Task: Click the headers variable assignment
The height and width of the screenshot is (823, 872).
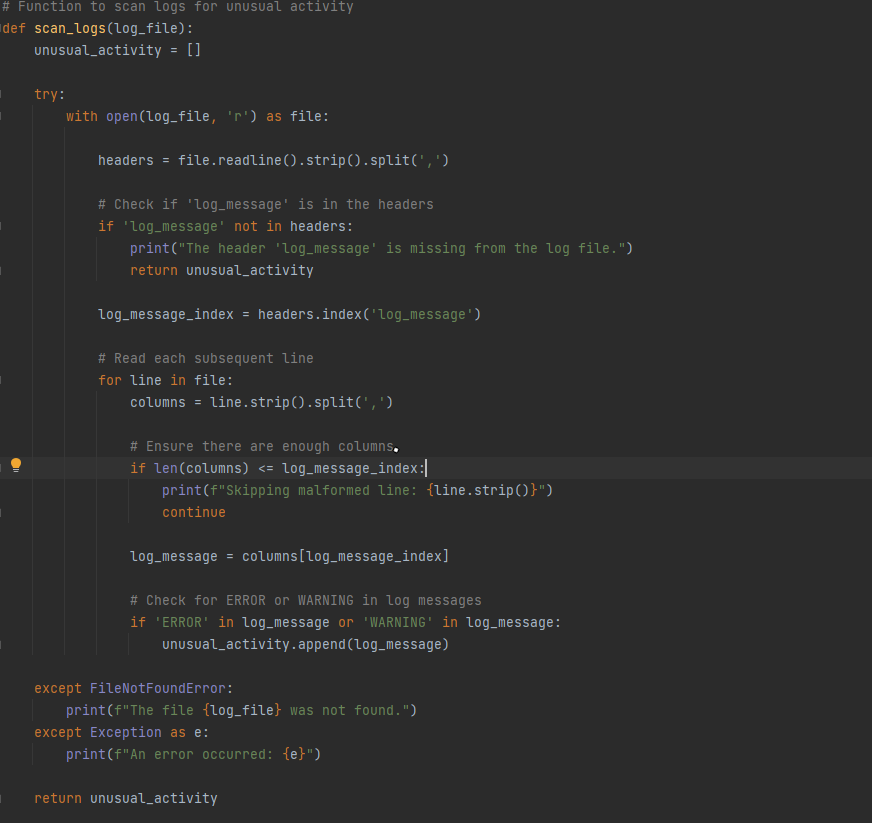Action: [x=124, y=160]
